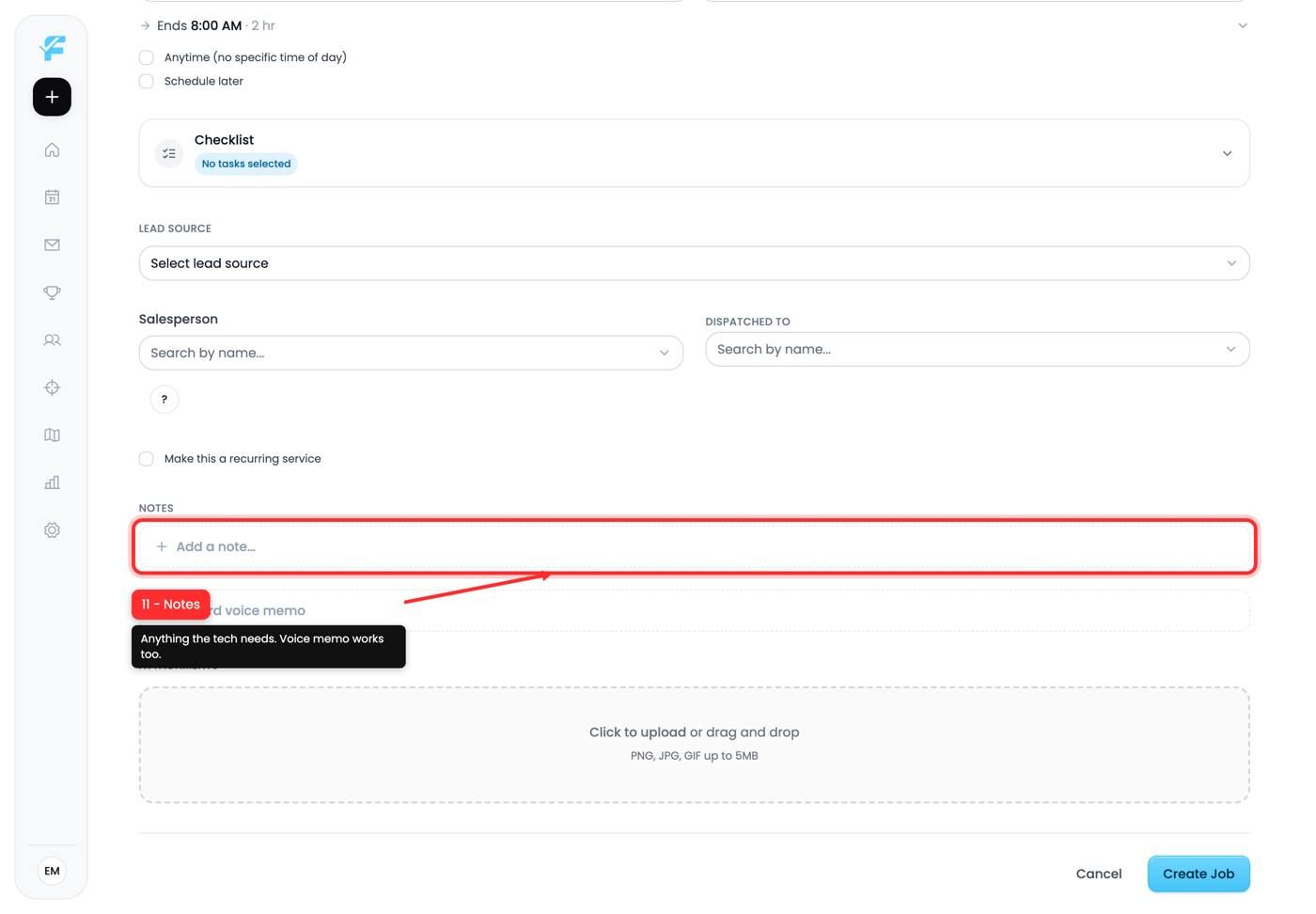This screenshot has height=914, width=1316.
Task: Click the record voice memo field
Action: (694, 610)
